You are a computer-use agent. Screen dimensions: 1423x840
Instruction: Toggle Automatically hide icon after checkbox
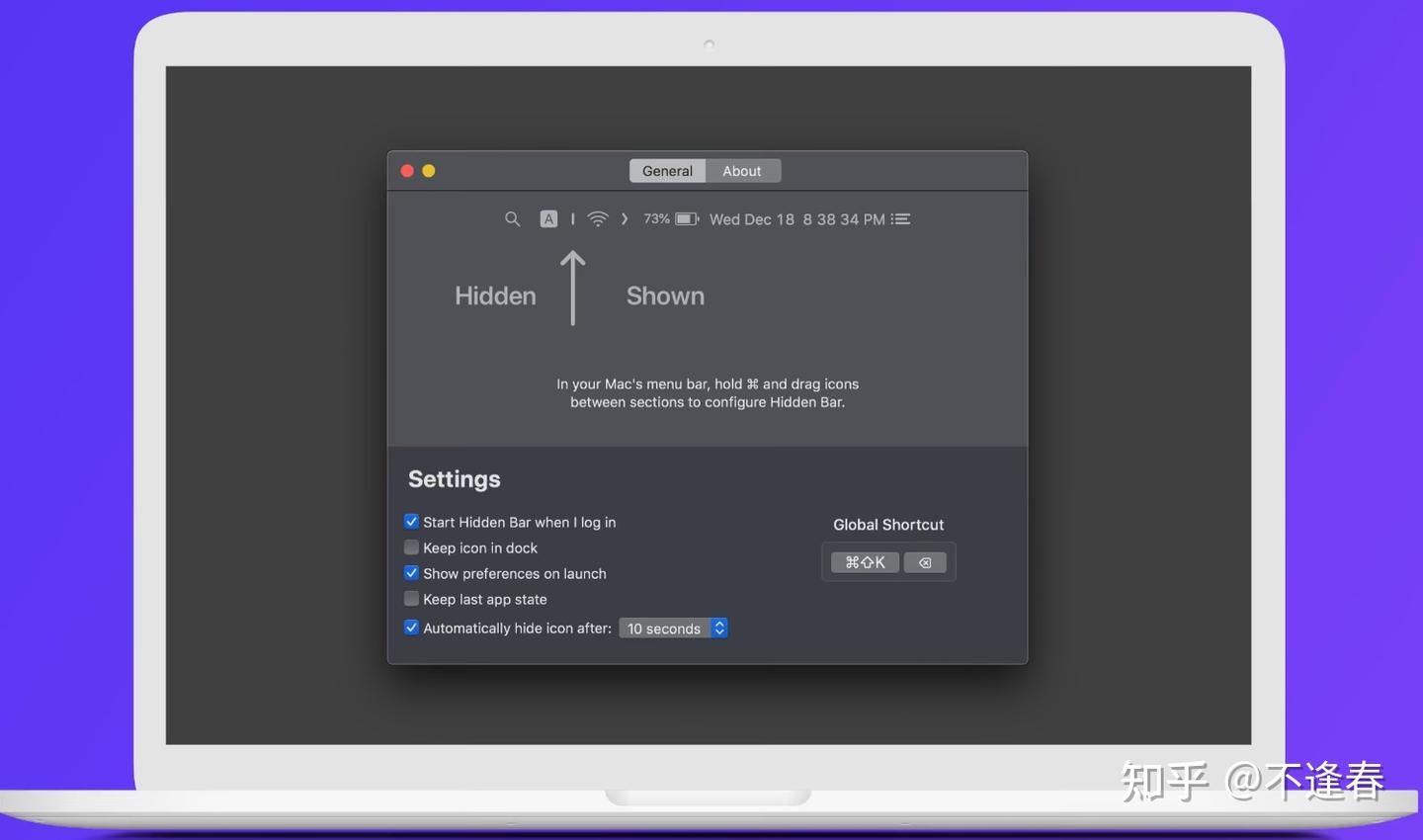(411, 627)
